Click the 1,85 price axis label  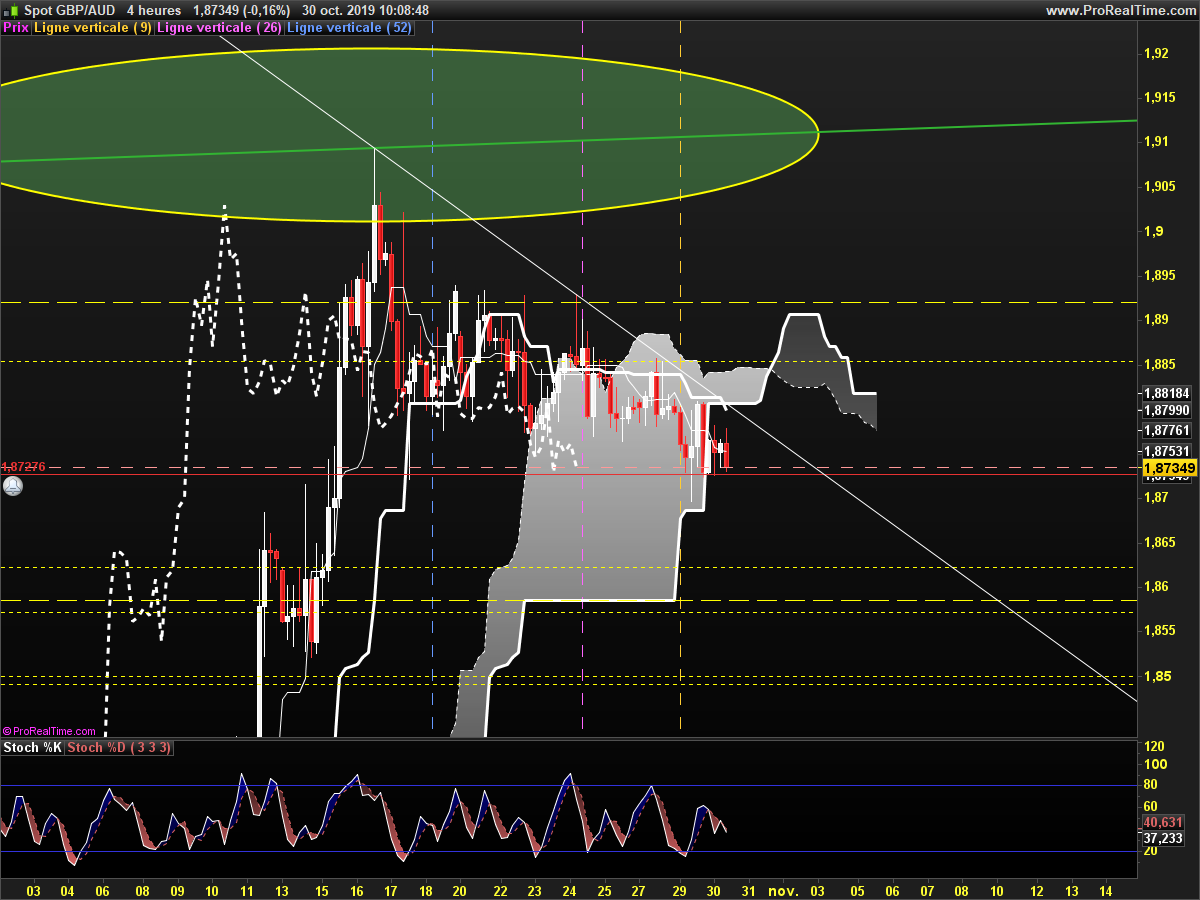pyautogui.click(x=1156, y=676)
